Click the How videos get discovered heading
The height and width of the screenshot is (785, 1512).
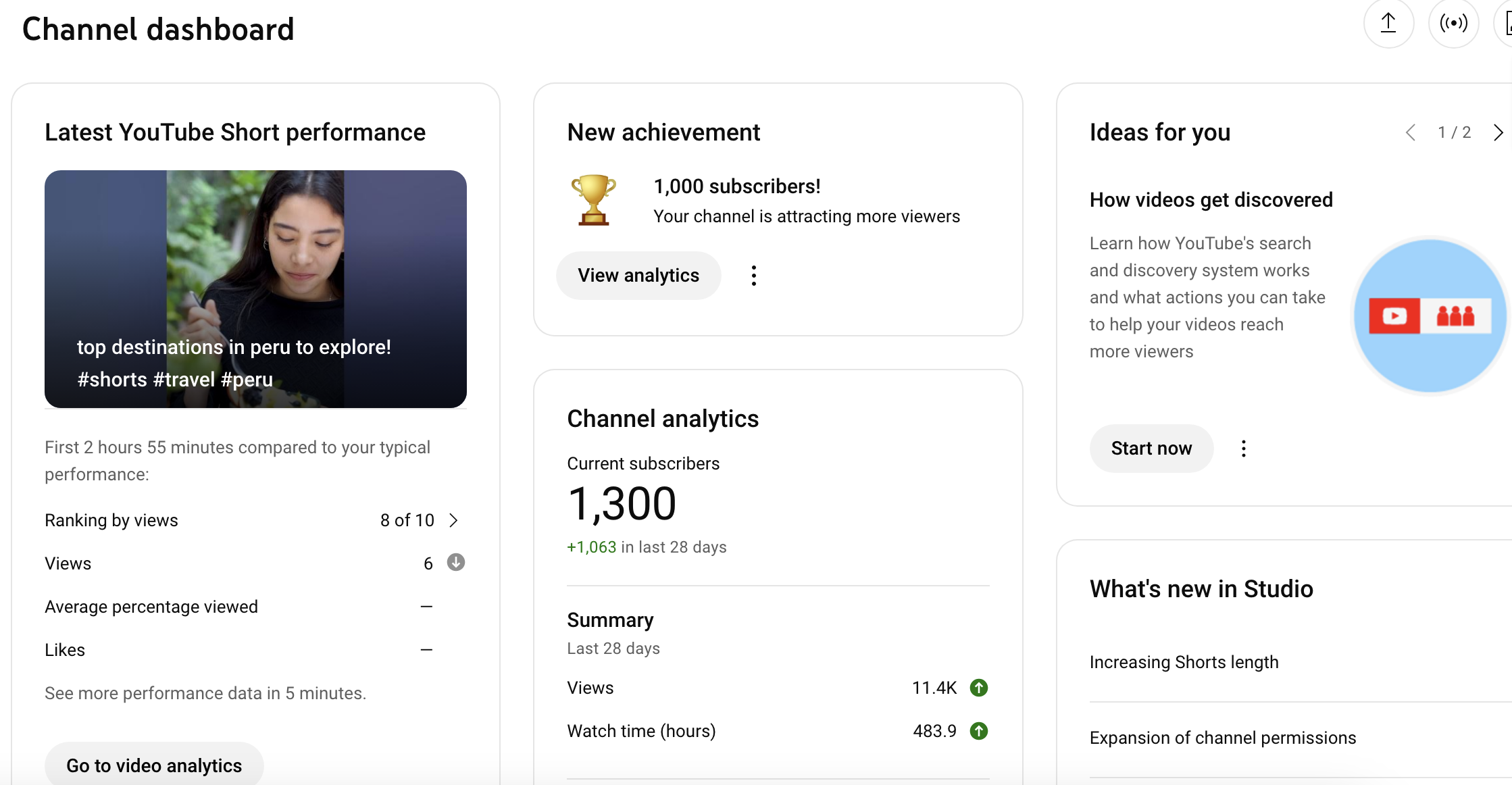click(x=1211, y=200)
